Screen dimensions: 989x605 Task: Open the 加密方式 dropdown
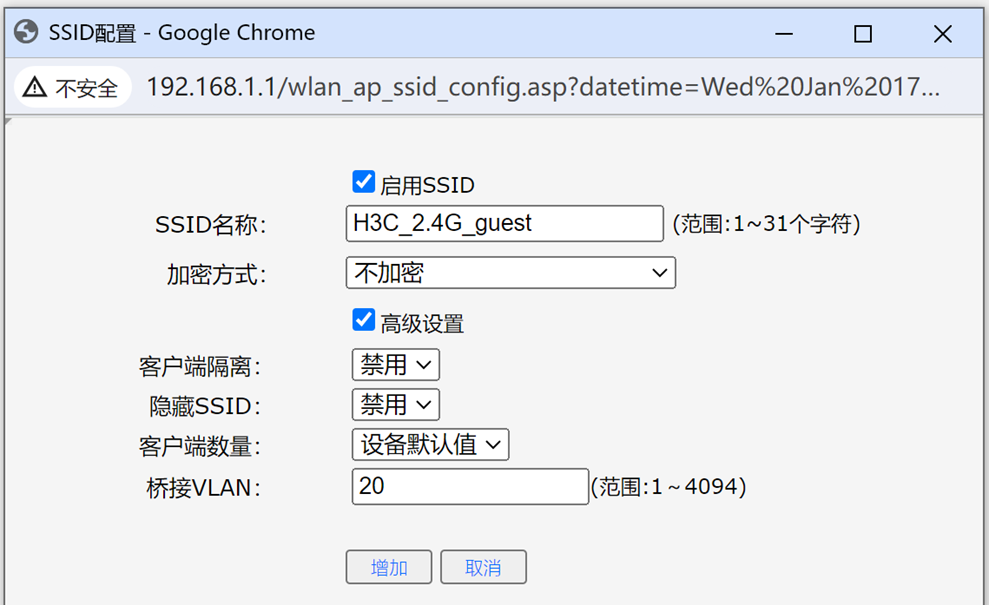(x=511, y=273)
